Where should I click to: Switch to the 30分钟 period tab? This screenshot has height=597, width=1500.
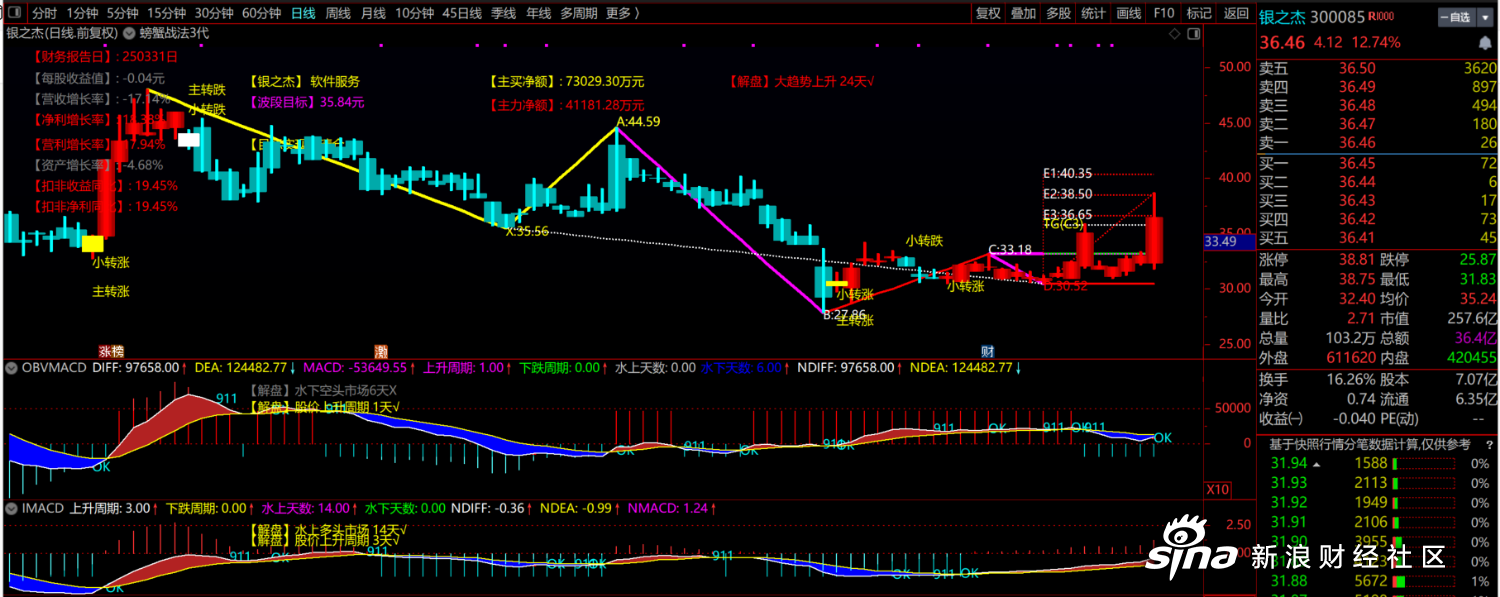point(214,14)
